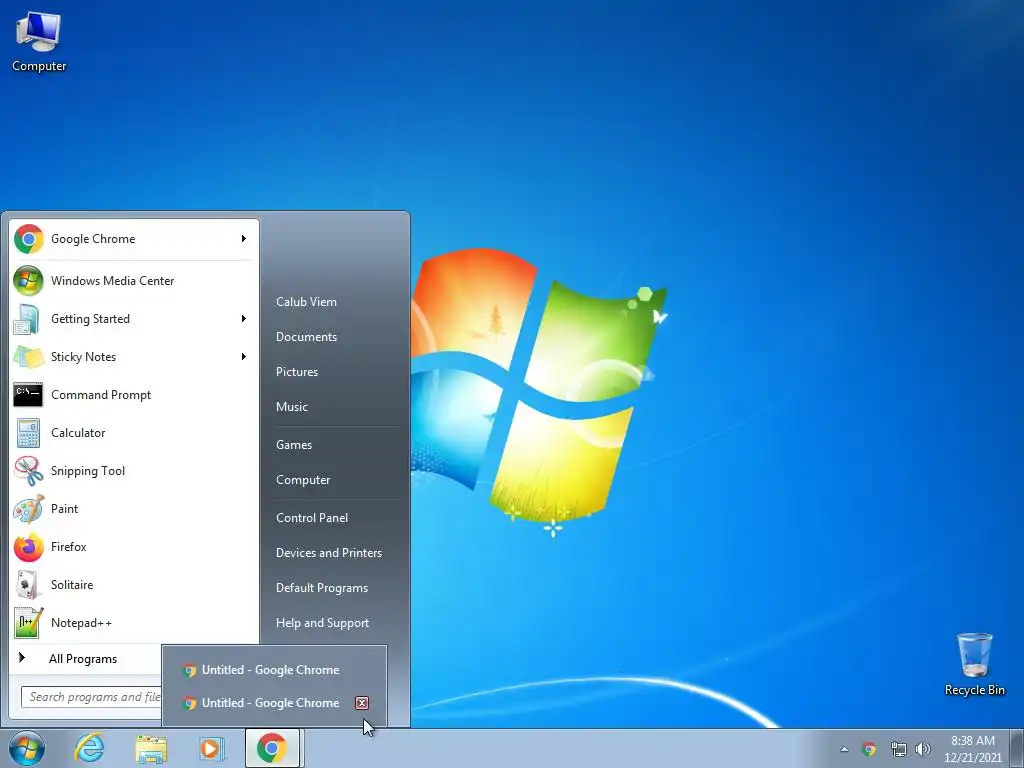
Task: Click Show desktop strip at taskbar end
Action: (x=1018, y=748)
